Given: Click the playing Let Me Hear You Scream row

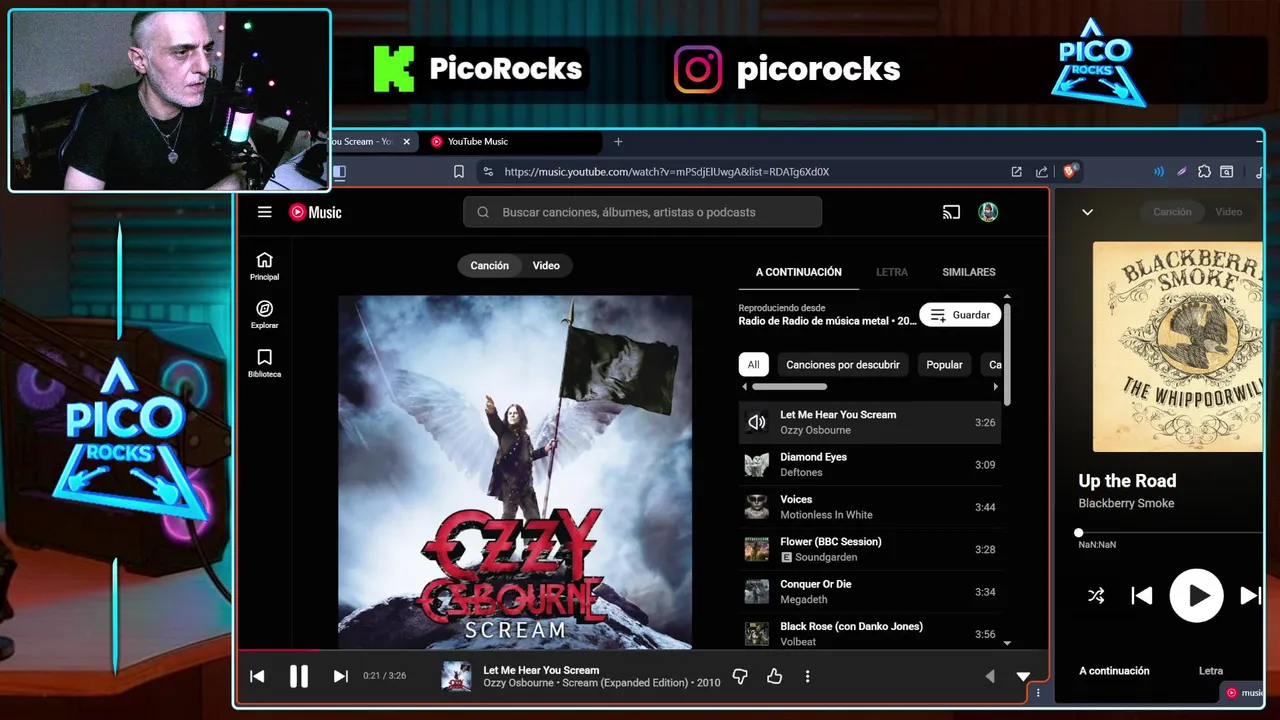Looking at the screenshot, I should click(x=869, y=422).
